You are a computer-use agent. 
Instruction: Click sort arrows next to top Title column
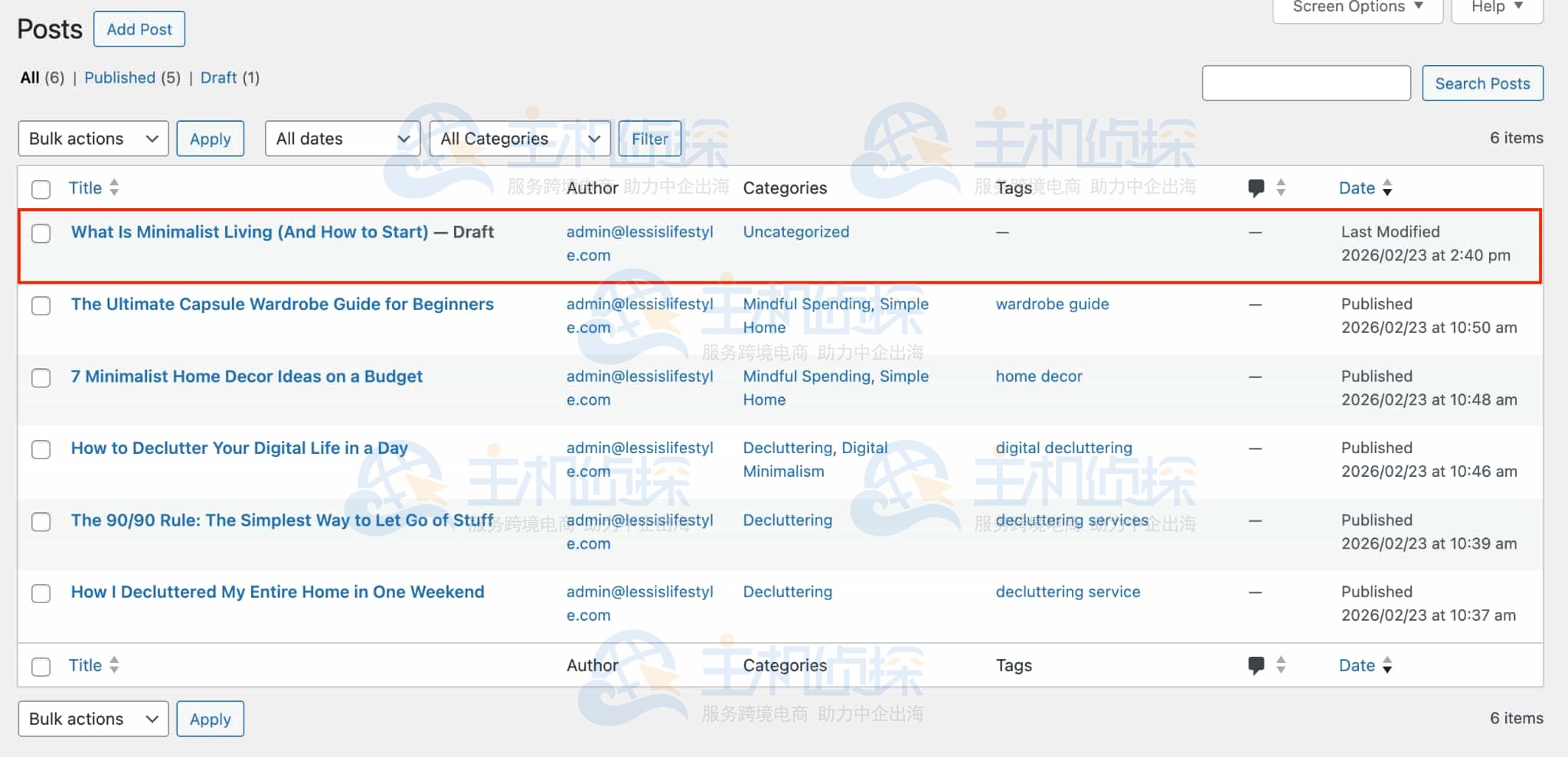point(114,188)
